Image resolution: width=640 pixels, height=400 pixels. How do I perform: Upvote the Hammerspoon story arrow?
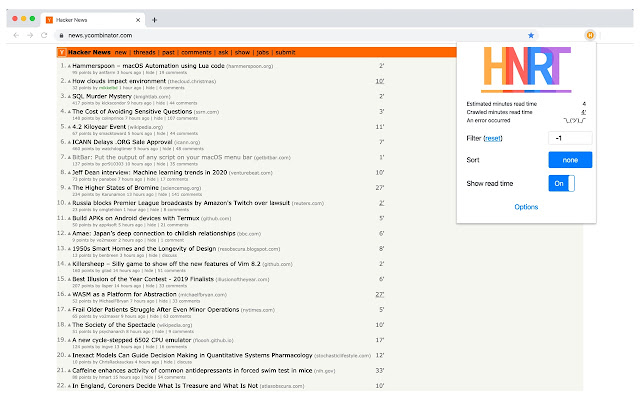pos(69,66)
